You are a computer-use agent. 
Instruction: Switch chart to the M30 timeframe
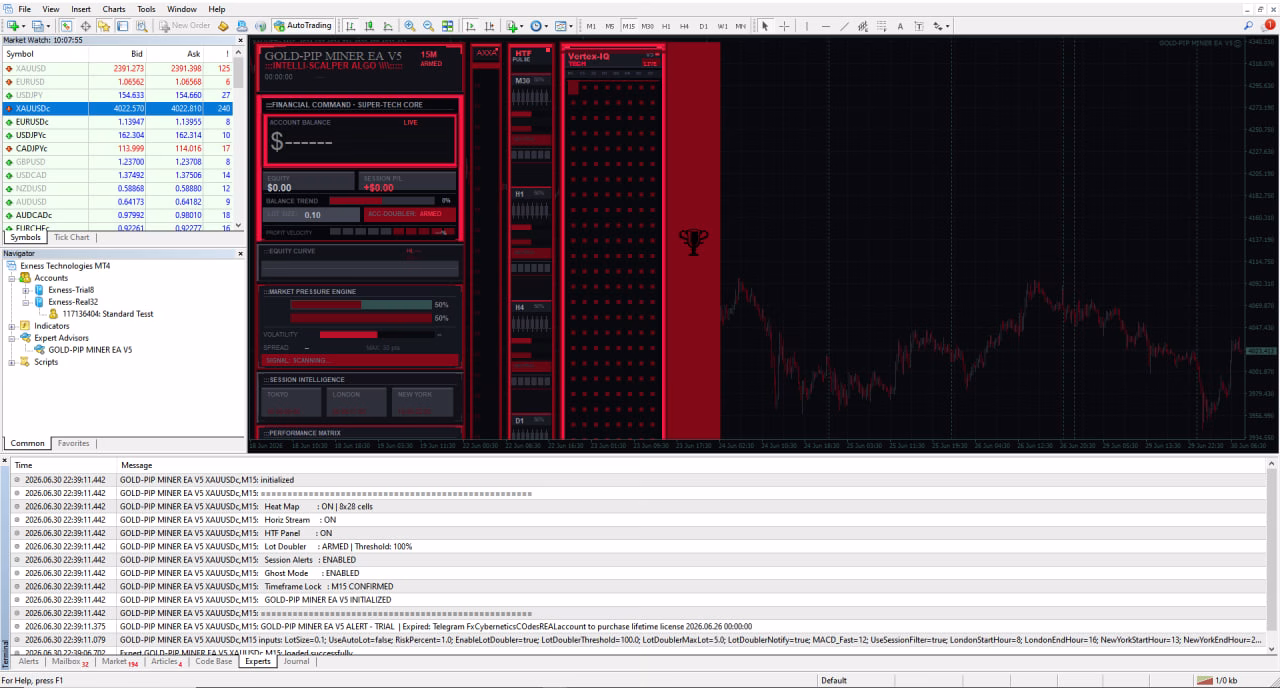(x=648, y=25)
